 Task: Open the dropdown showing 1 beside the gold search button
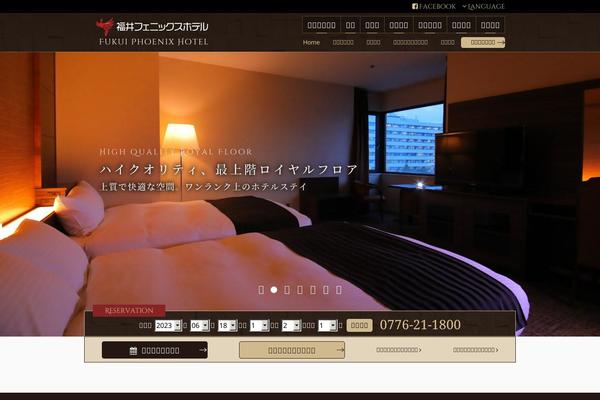coord(328,325)
